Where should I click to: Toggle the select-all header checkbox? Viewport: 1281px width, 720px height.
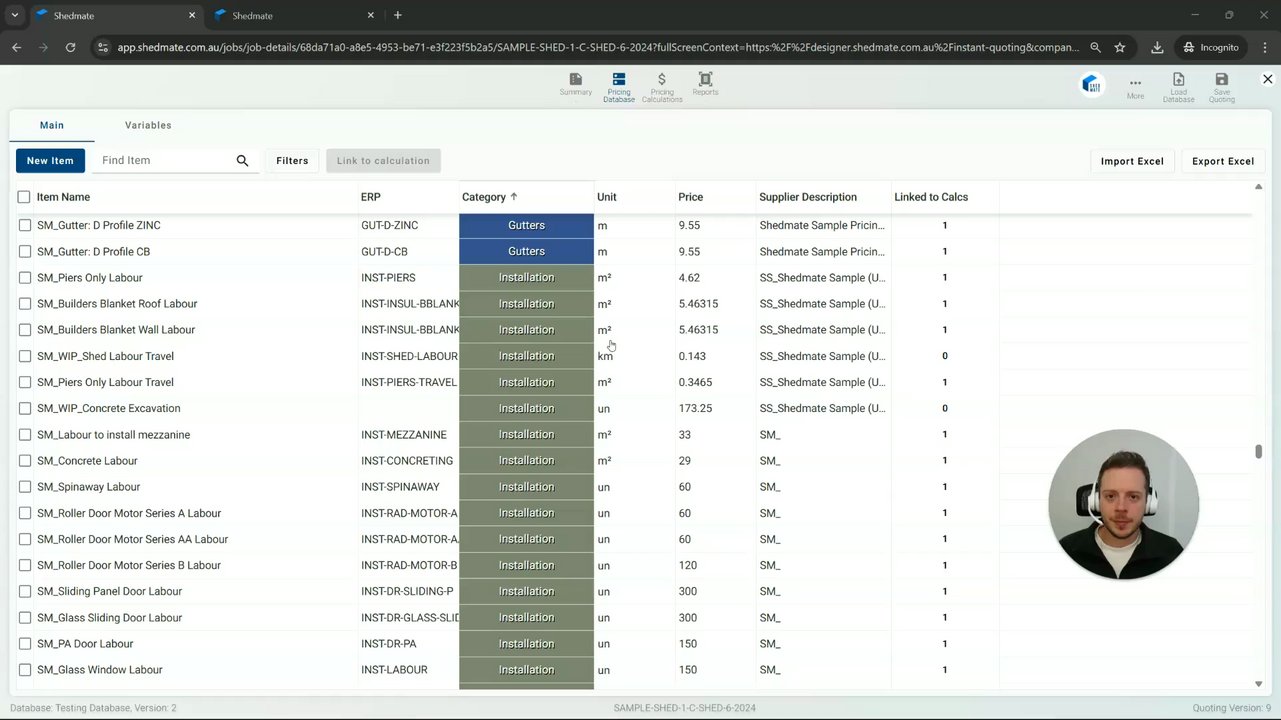point(24,197)
